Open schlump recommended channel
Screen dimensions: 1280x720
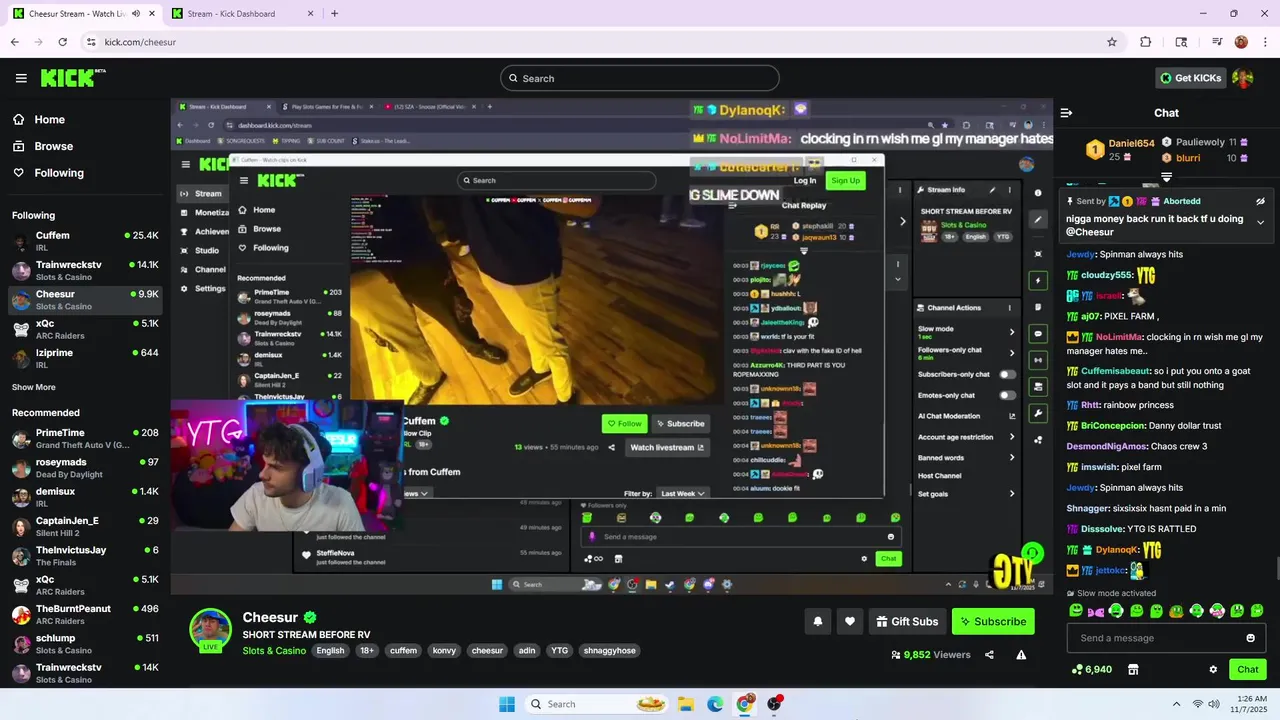click(x=85, y=643)
